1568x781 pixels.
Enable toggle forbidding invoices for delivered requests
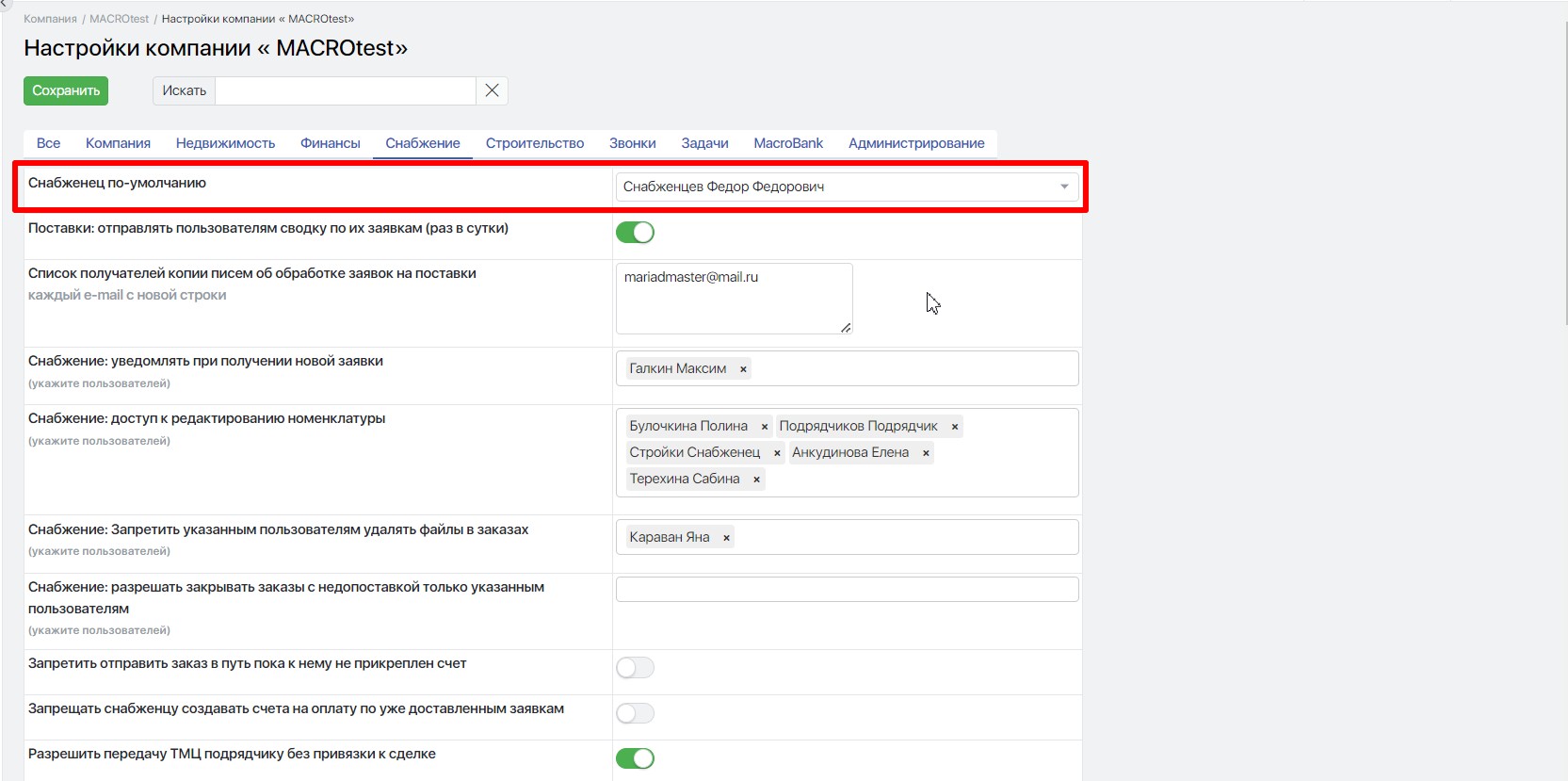click(635, 713)
